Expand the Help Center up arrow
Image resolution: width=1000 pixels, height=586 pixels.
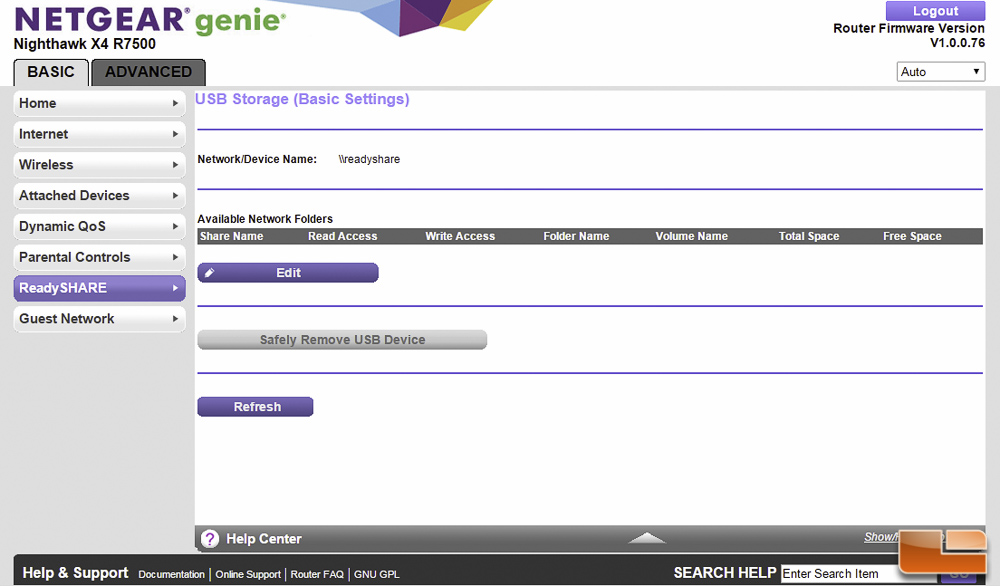[x=647, y=538]
